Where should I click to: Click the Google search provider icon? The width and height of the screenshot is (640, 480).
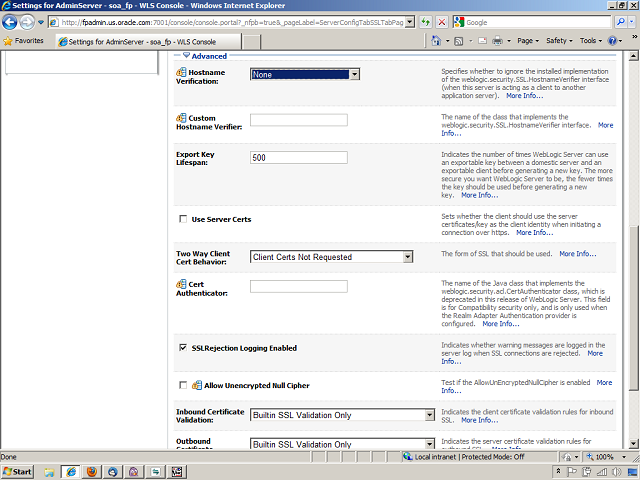(x=459, y=22)
